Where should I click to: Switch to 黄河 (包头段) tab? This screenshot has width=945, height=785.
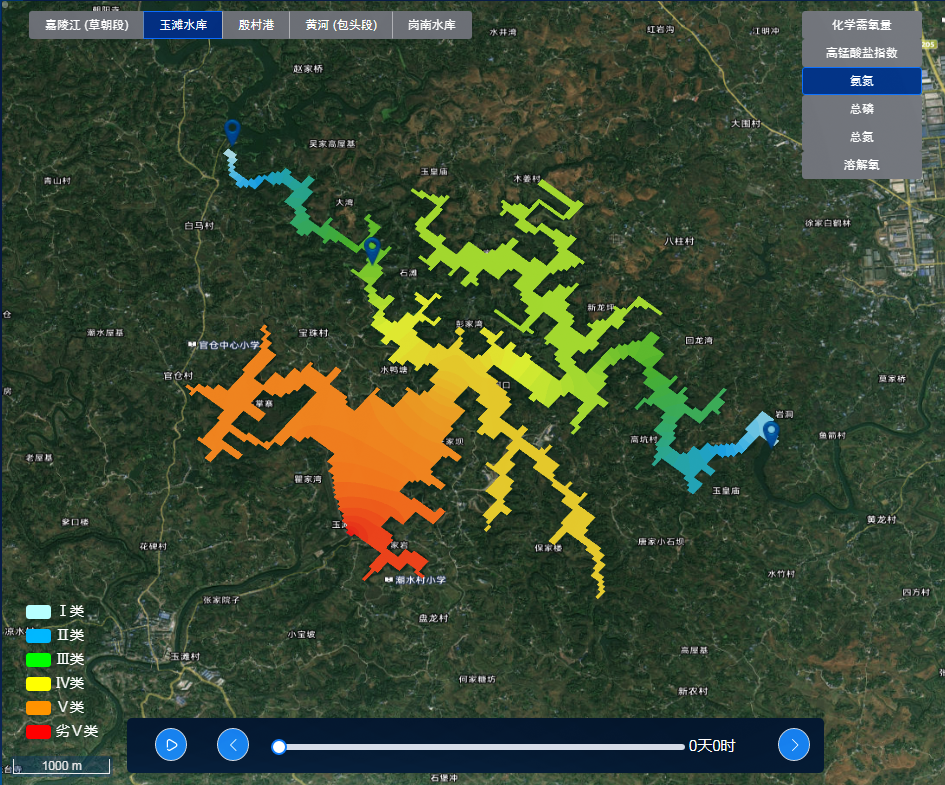pos(341,26)
